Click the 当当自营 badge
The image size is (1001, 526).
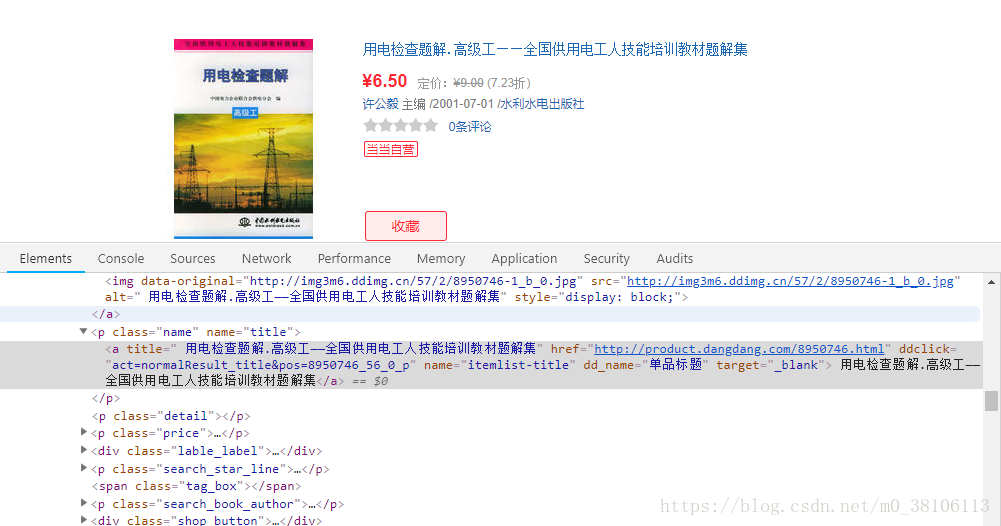391,149
